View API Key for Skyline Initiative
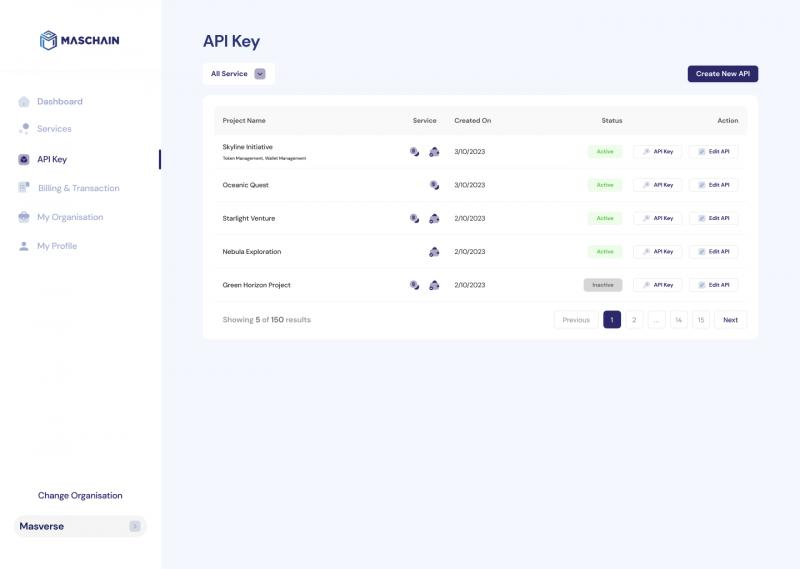Screen dimensions: 800x569 658,152
